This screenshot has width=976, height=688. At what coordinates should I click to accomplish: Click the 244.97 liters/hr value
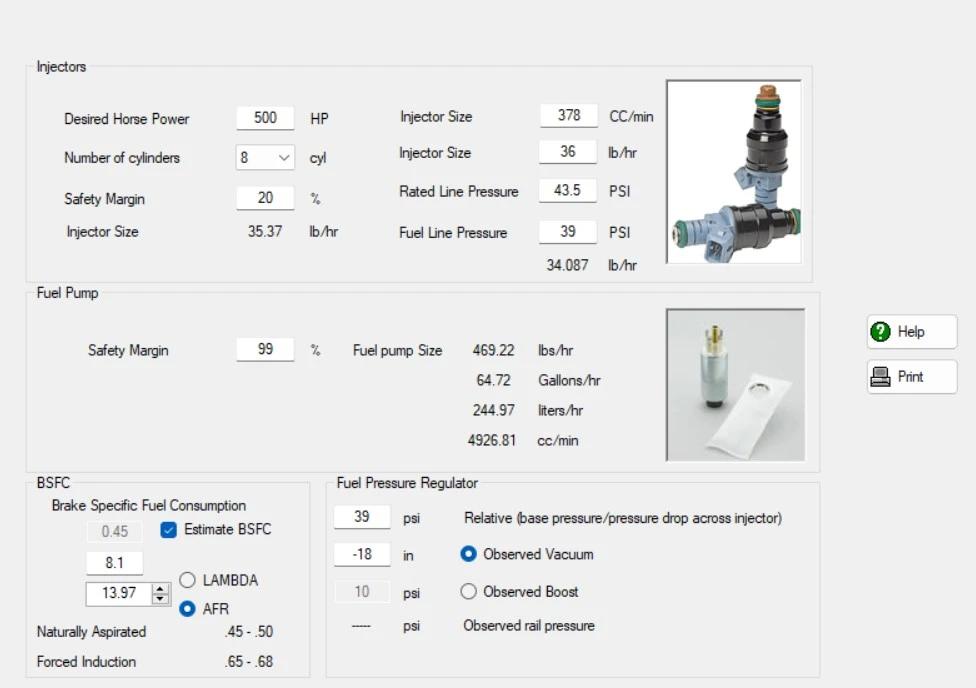[x=493, y=410]
